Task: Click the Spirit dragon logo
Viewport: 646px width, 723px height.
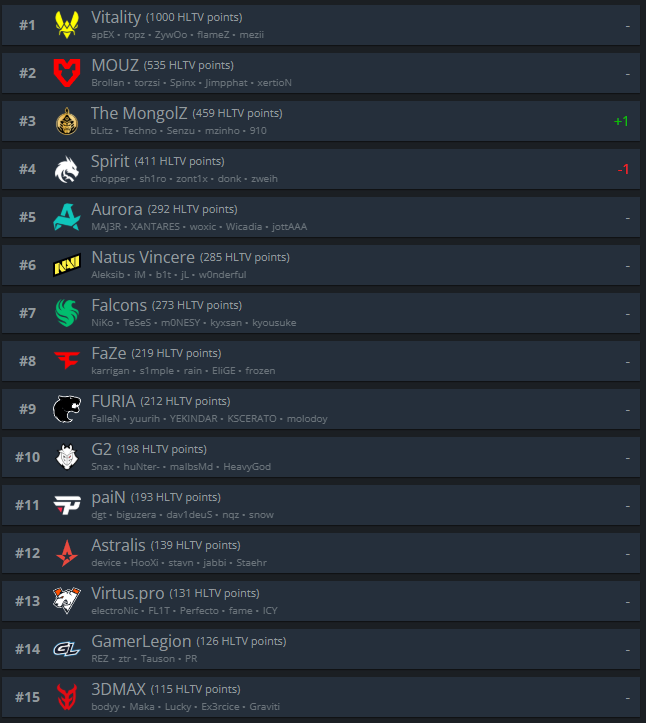Action: 67,169
